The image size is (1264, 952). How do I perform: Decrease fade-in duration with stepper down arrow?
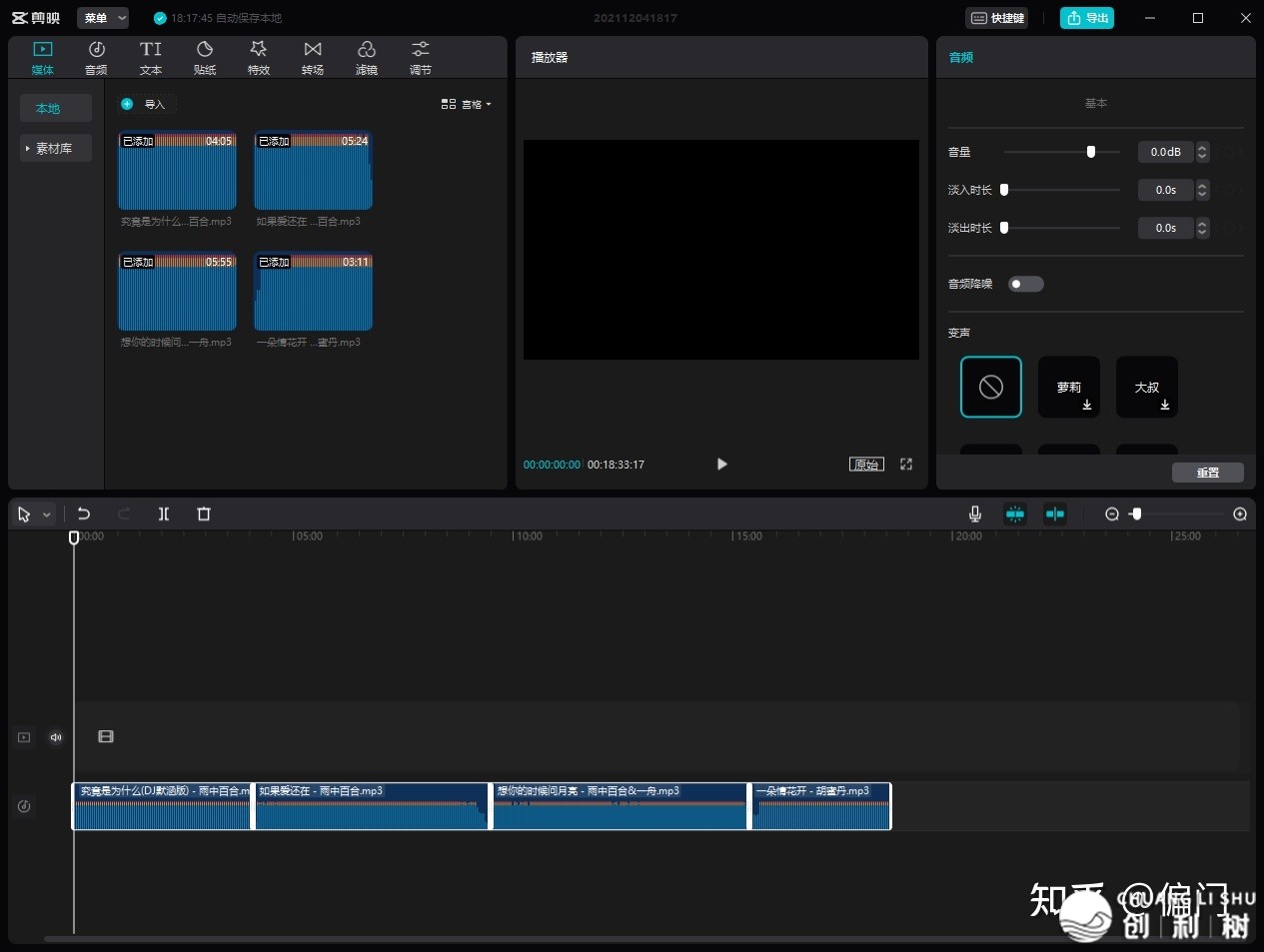tap(1202, 195)
